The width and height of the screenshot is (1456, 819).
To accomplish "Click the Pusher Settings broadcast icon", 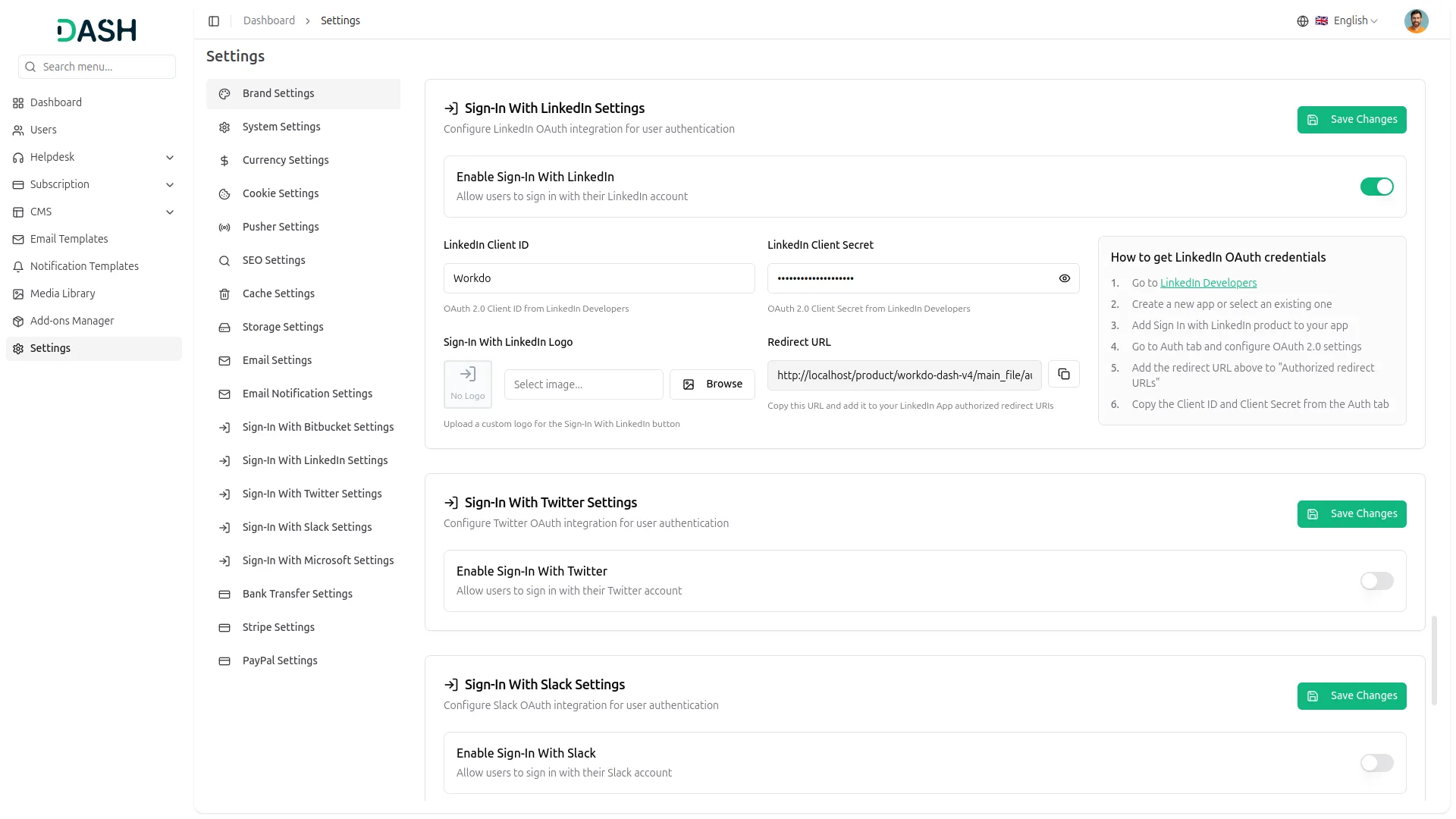I will [x=224, y=227].
